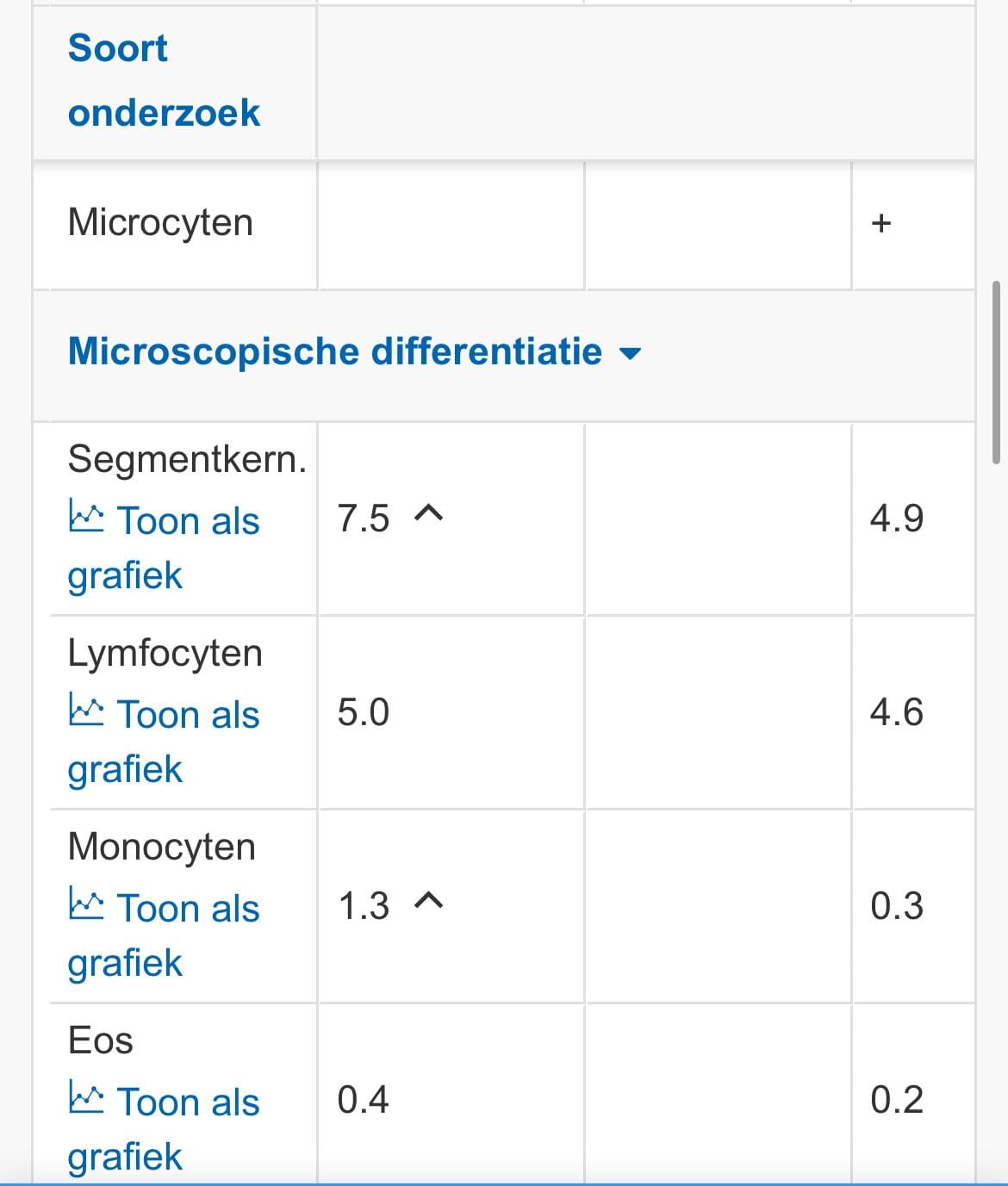Viewport: 1008px width, 1186px height.
Task: Click the Segmentkern. chart icon
Action: (86, 518)
